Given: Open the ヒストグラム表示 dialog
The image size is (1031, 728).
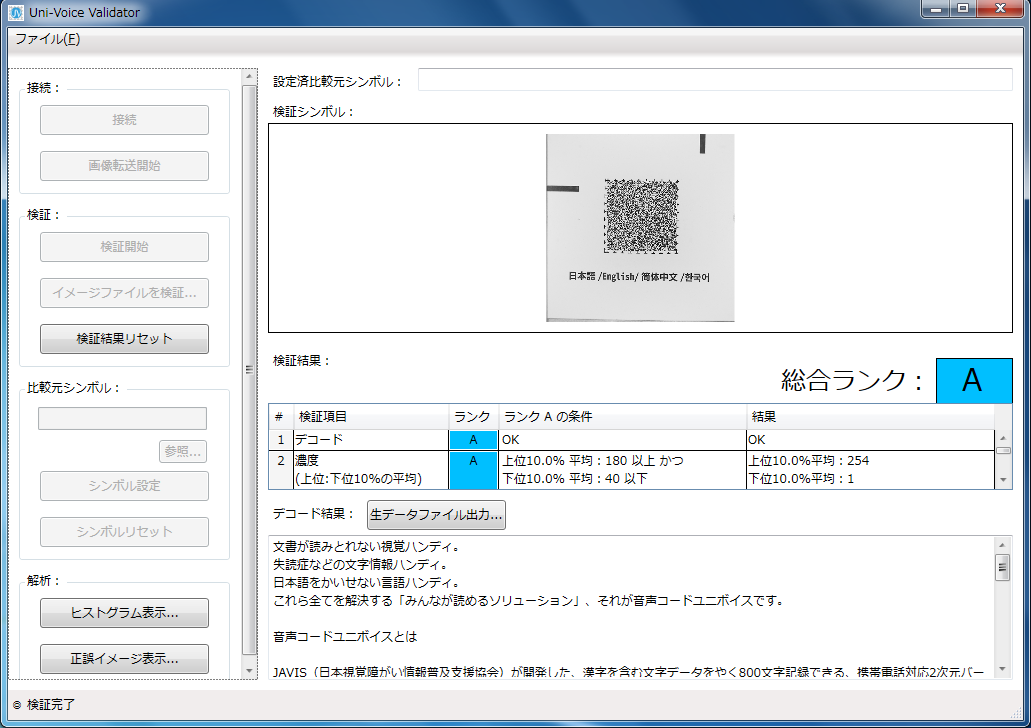Looking at the screenshot, I should pos(123,613).
